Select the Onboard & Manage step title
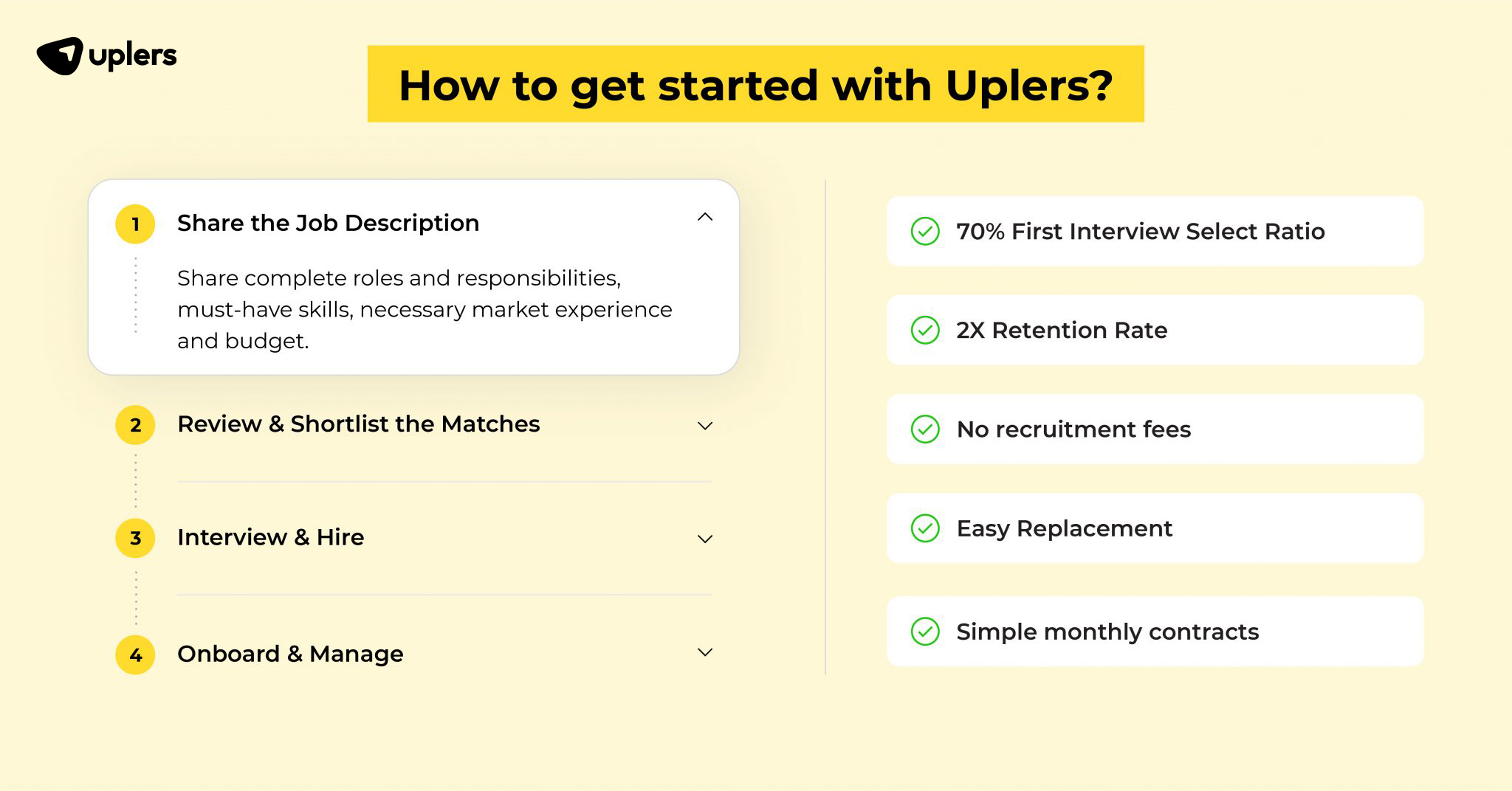The width and height of the screenshot is (1512, 791). point(290,654)
